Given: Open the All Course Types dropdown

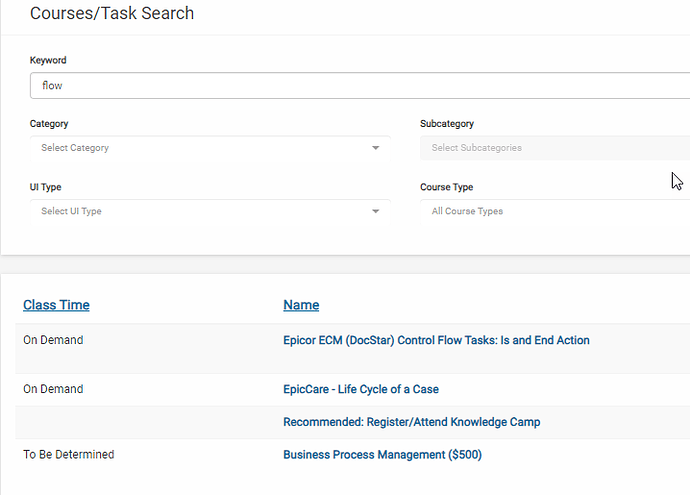Looking at the screenshot, I should pyautogui.click(x=555, y=211).
